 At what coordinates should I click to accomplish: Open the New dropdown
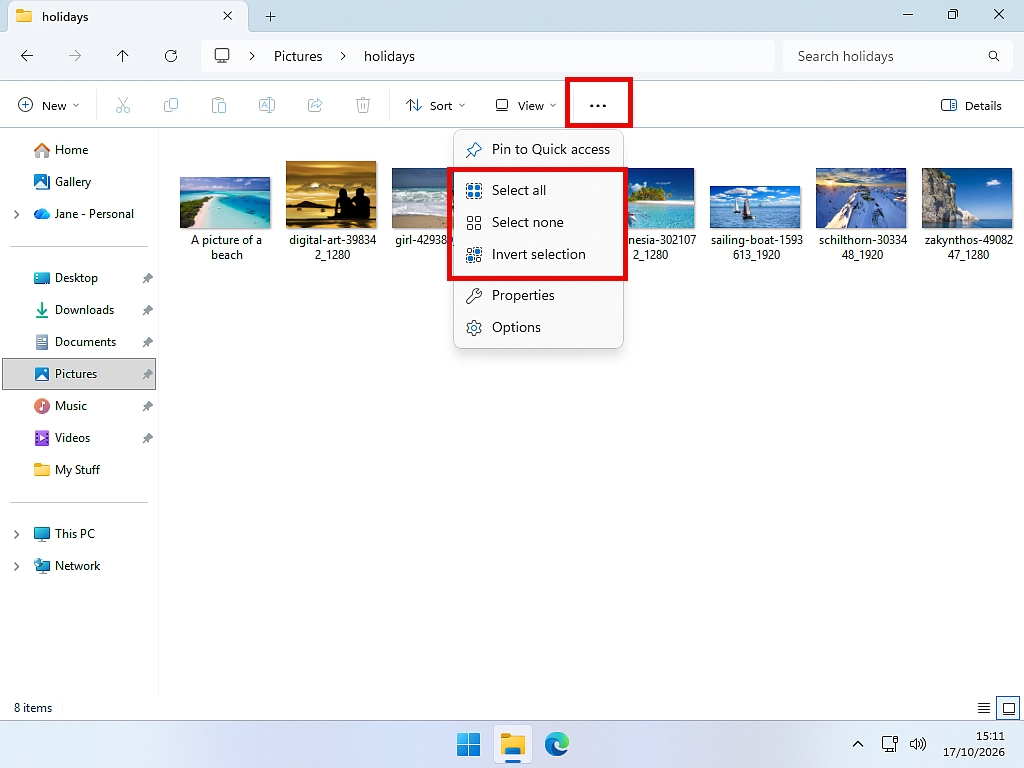pos(49,105)
